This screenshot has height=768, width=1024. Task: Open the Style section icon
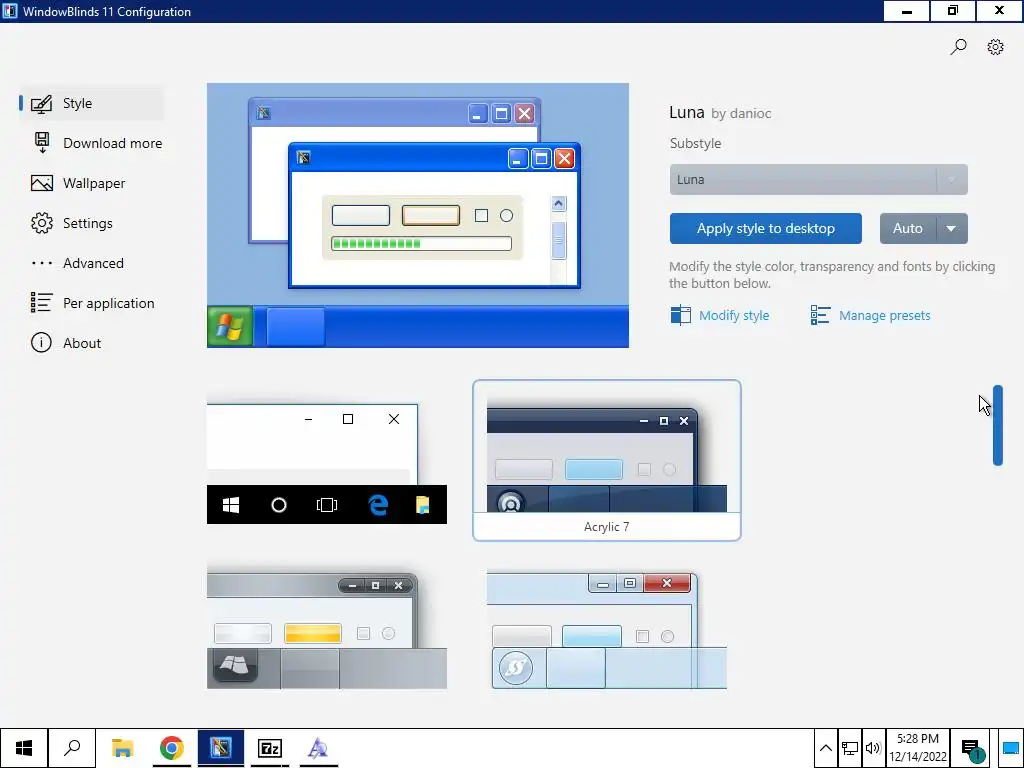(x=42, y=104)
